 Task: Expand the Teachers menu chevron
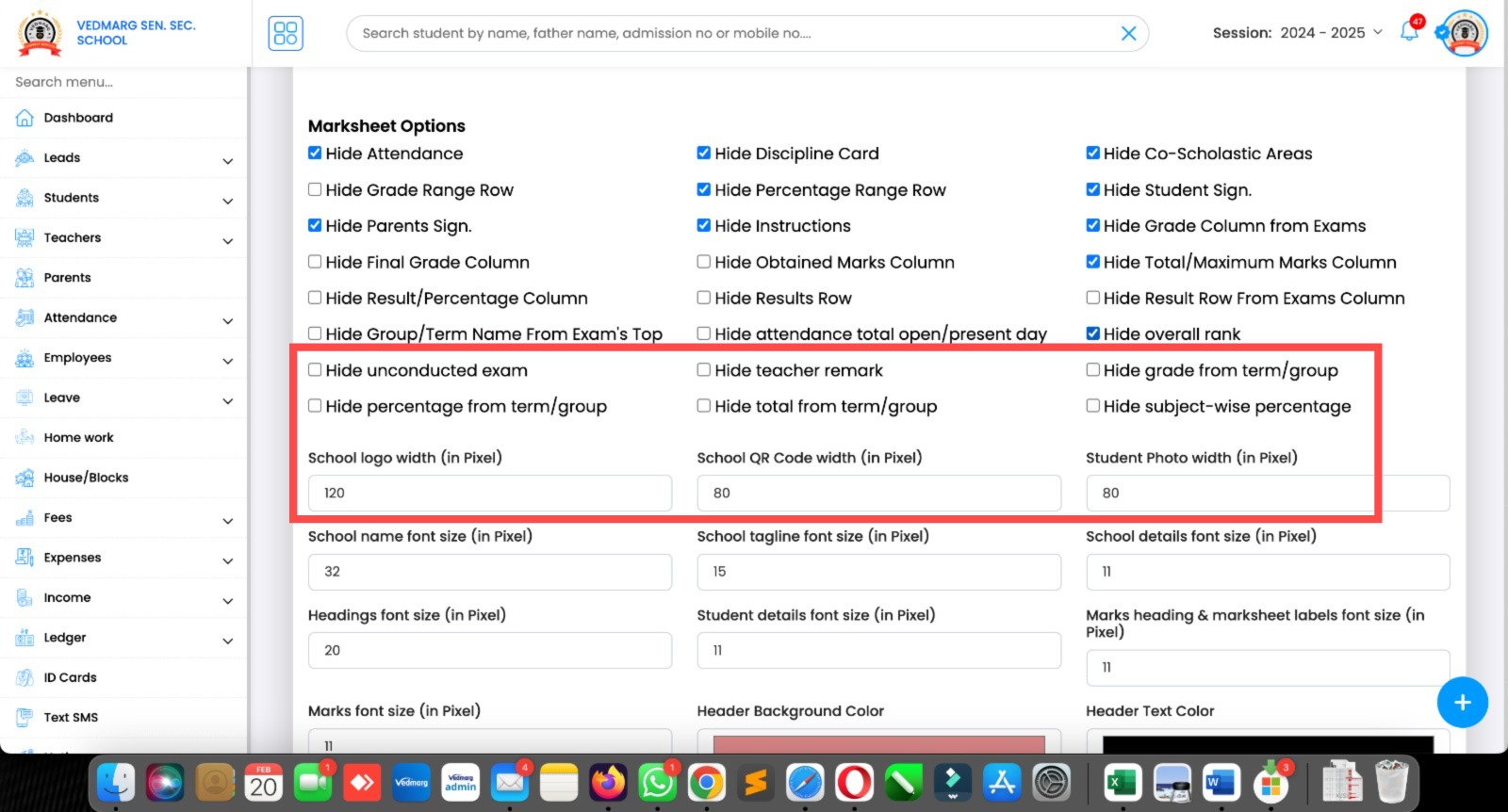[227, 241]
